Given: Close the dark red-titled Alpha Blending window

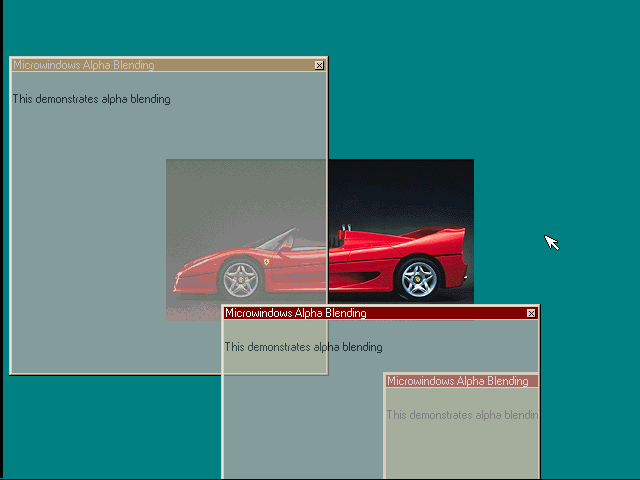Looking at the screenshot, I should [531, 313].
